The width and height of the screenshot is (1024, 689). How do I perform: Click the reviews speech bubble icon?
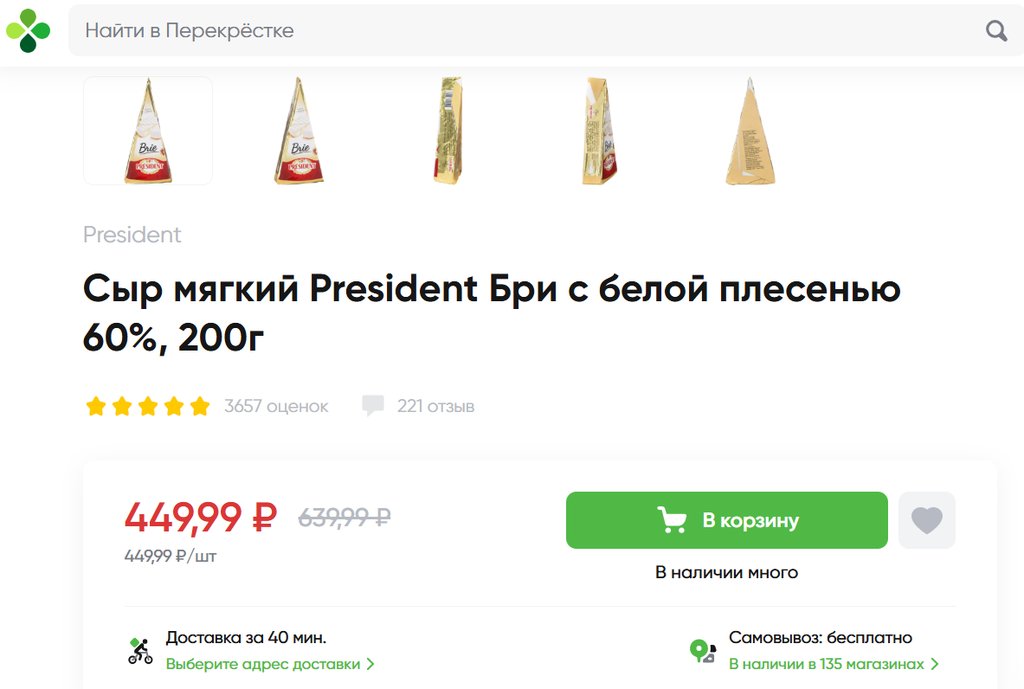pyautogui.click(x=373, y=406)
